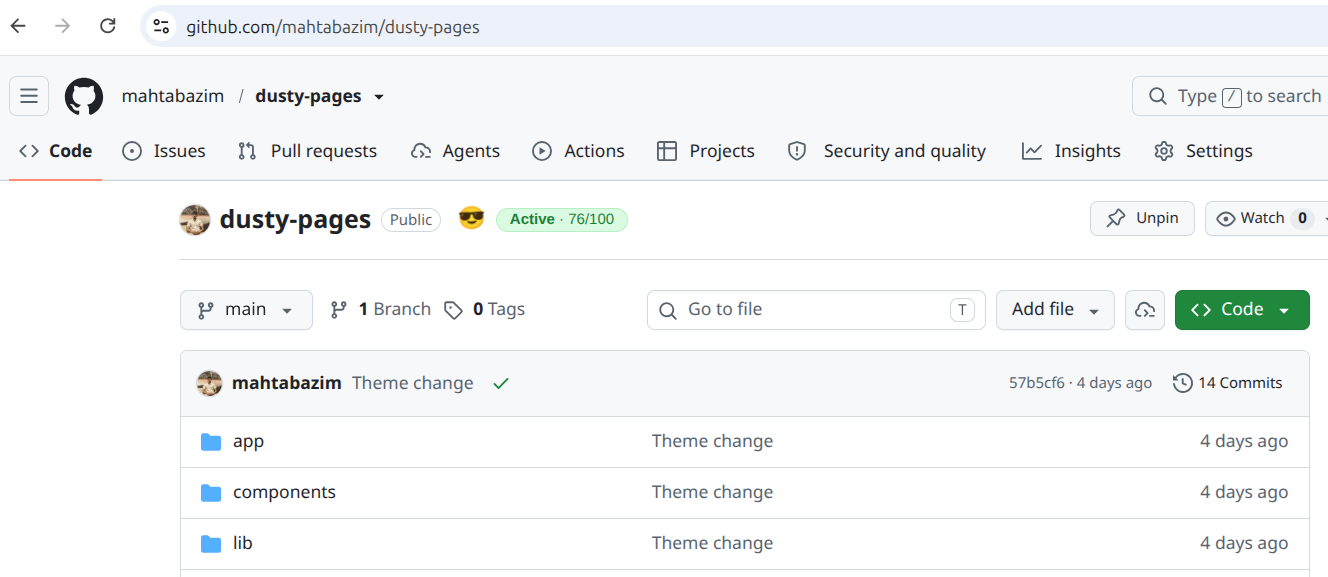
Task: Click the folder icon for lib
Action: click(x=210, y=544)
